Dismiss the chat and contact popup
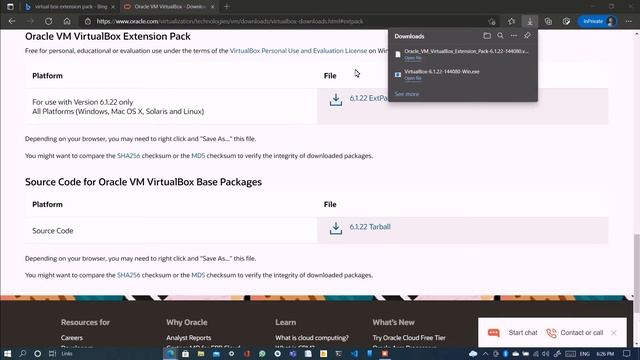The height and width of the screenshot is (360, 640). pos(613,333)
